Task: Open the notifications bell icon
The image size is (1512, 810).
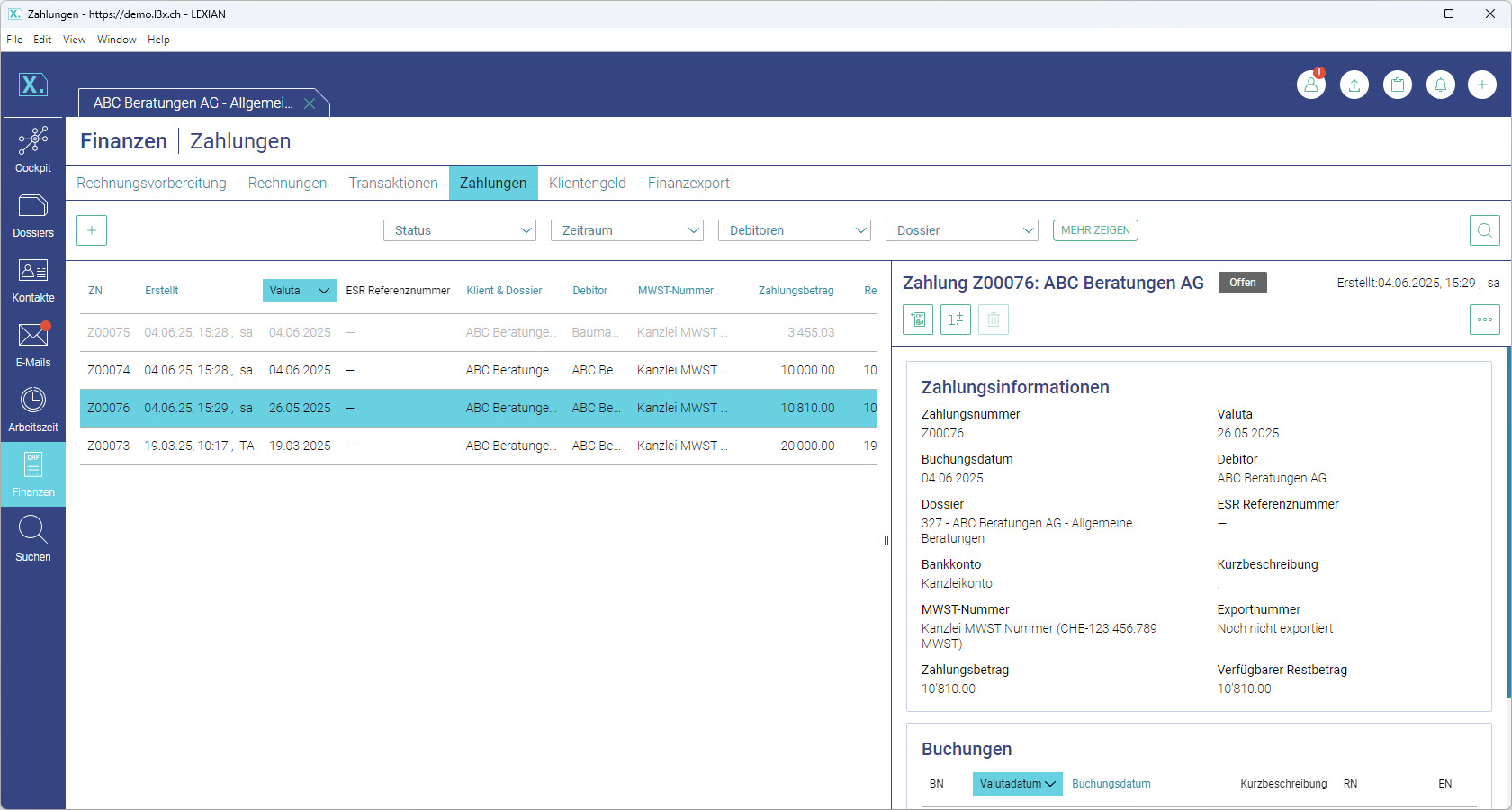Action: coord(1441,85)
